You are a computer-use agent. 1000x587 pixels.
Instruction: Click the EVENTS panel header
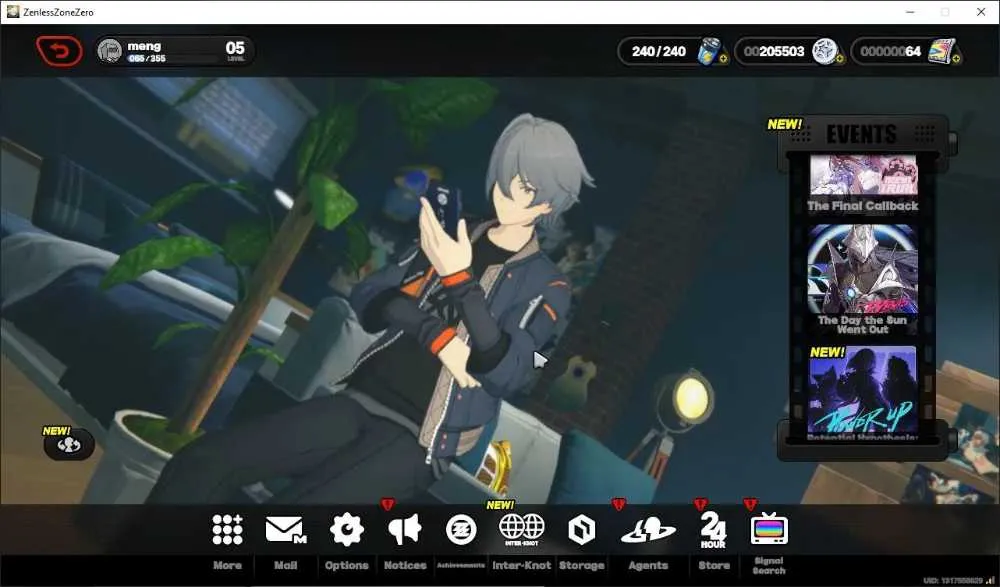coord(862,134)
